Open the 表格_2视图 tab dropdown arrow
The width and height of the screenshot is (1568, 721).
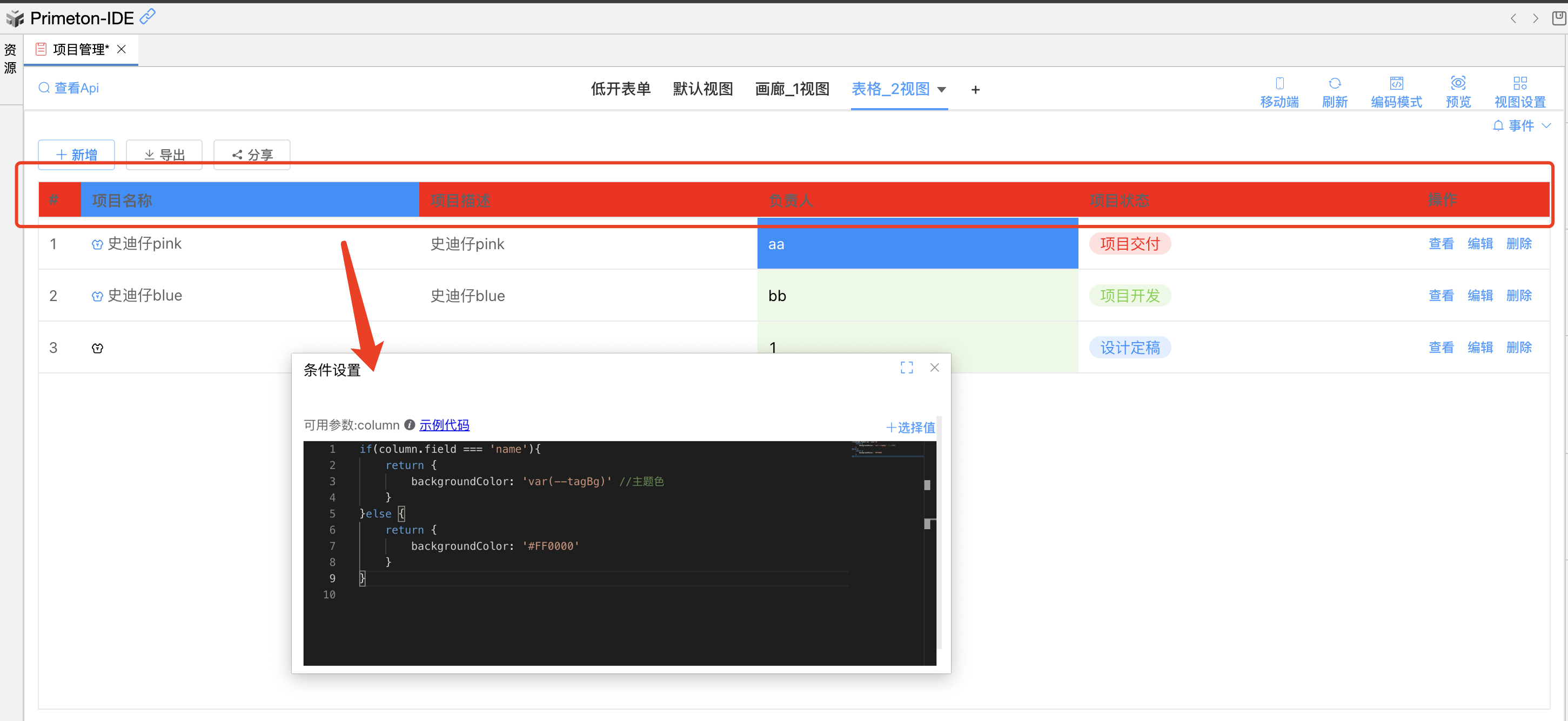coord(942,90)
